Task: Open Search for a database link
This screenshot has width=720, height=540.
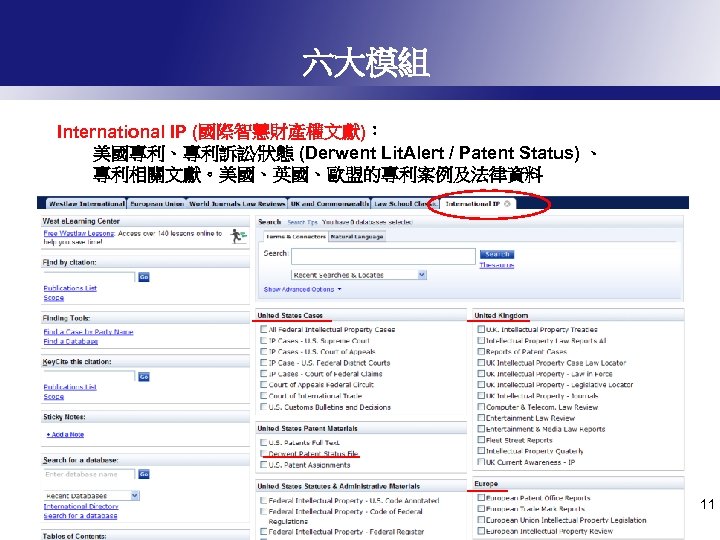Action: coord(80,516)
